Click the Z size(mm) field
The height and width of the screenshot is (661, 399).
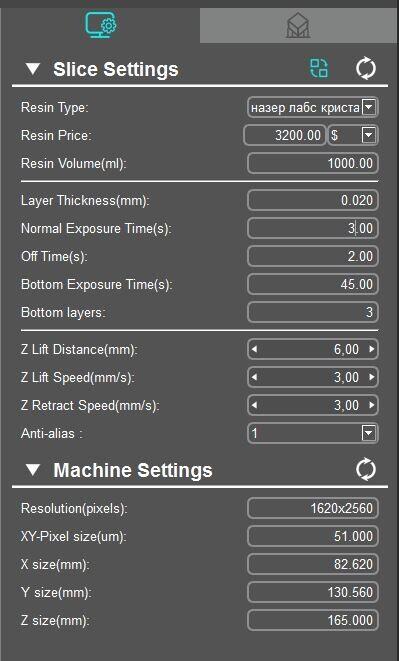click(313, 620)
